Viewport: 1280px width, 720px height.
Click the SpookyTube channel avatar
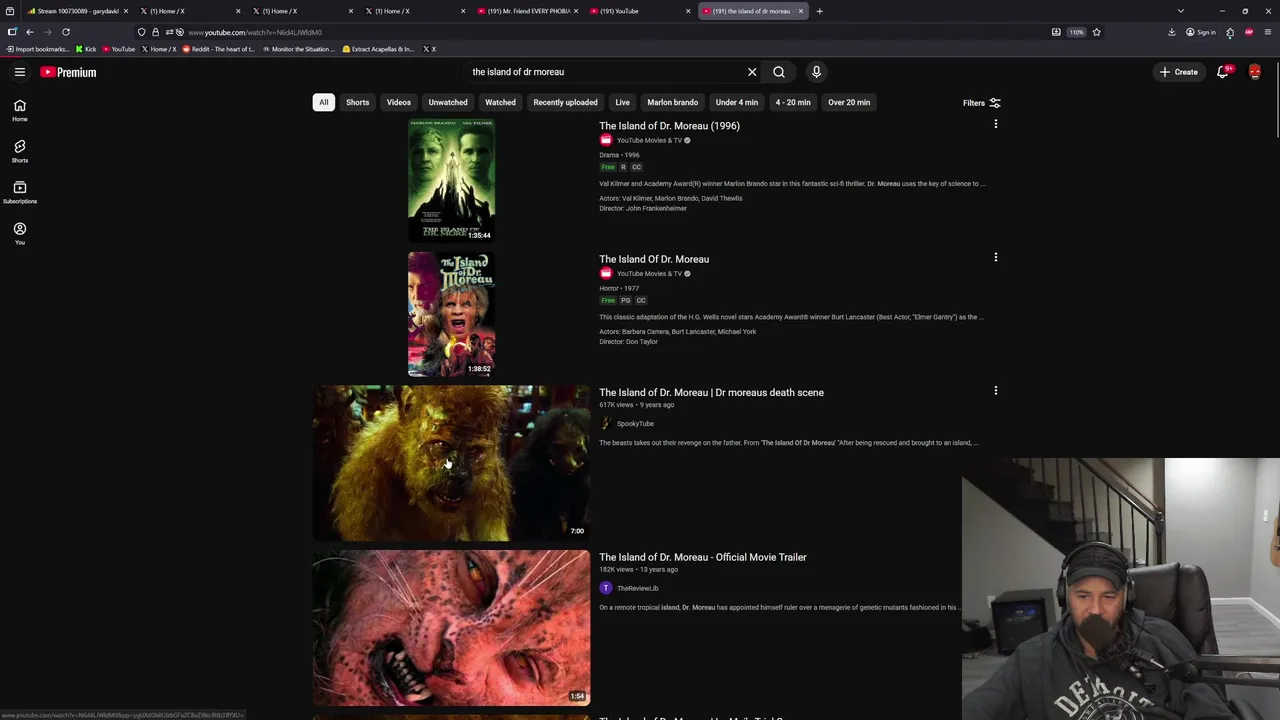point(605,423)
